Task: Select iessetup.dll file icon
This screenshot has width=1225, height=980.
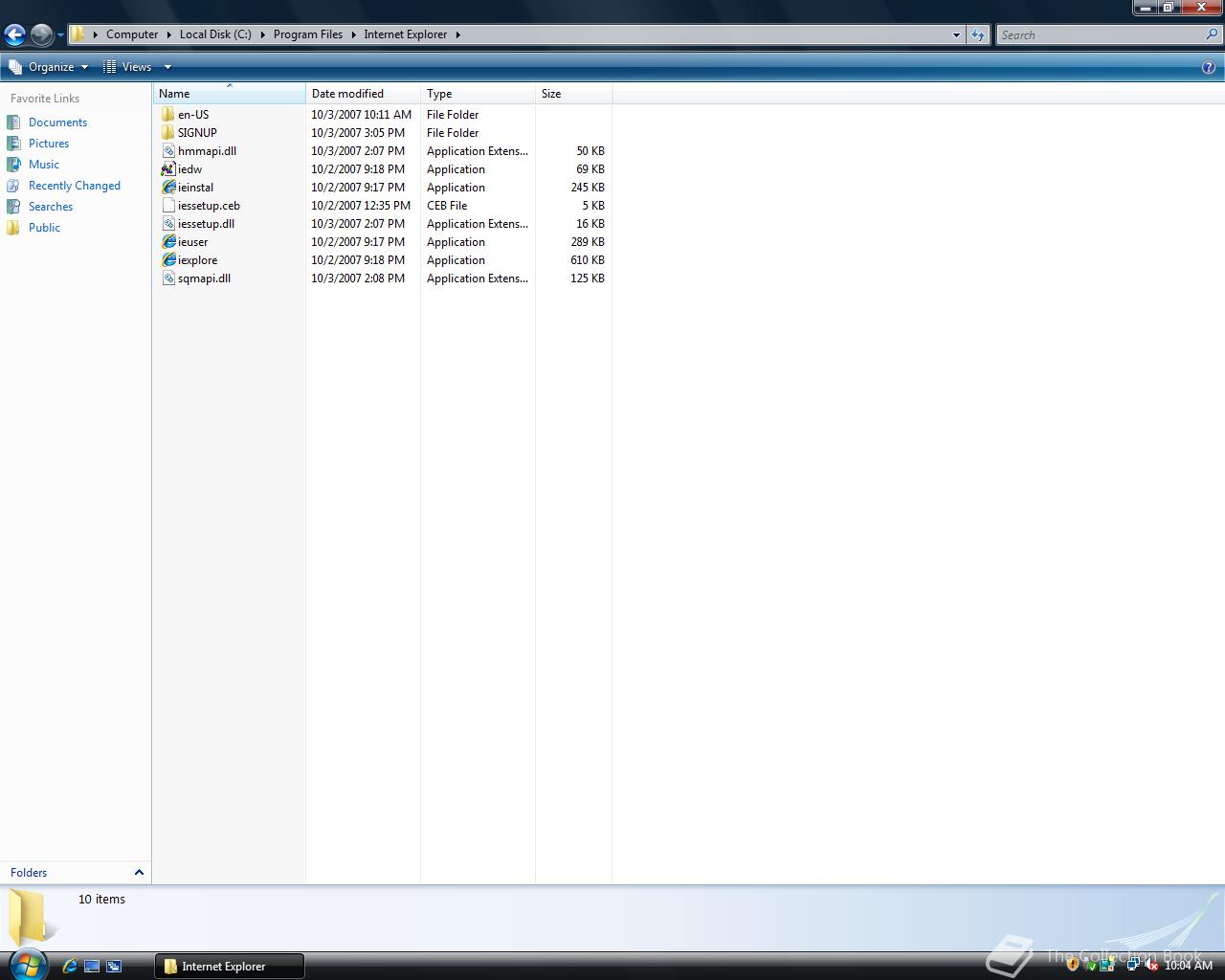Action: click(168, 224)
